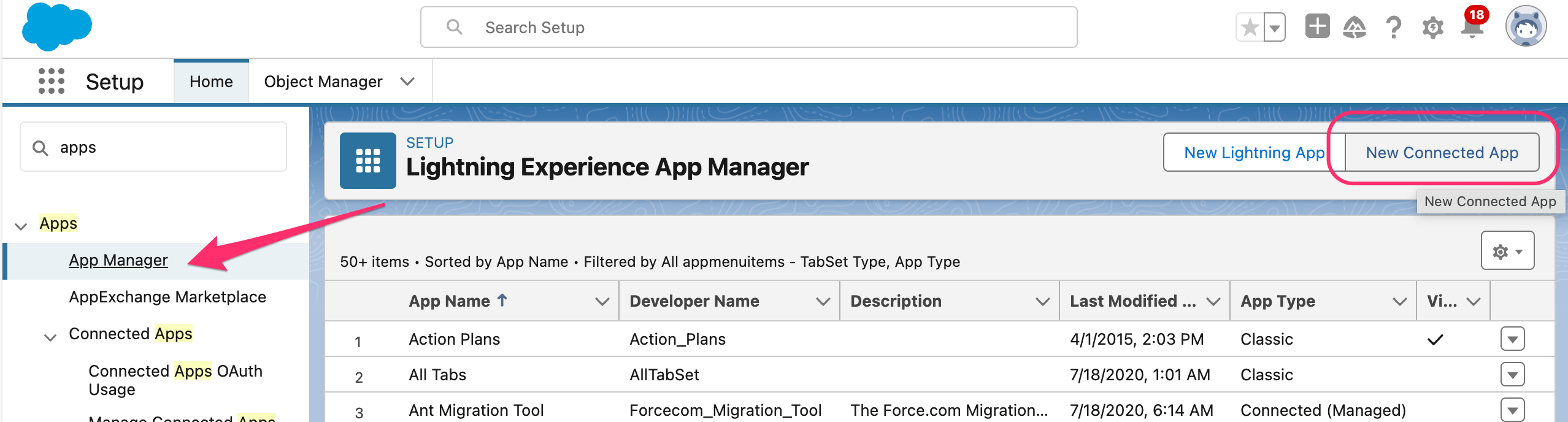Open the global actions plus icon
Viewport: 1568px width, 422px height.
pyautogui.click(x=1317, y=26)
